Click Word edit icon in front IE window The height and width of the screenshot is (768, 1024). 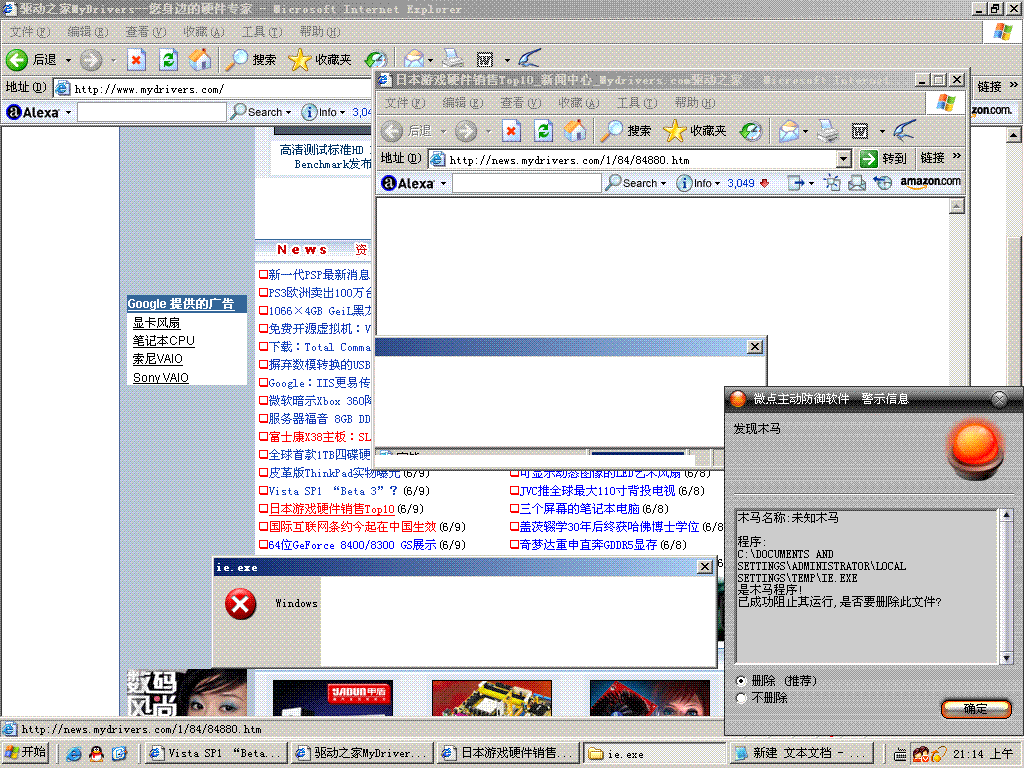pyautogui.click(x=860, y=131)
